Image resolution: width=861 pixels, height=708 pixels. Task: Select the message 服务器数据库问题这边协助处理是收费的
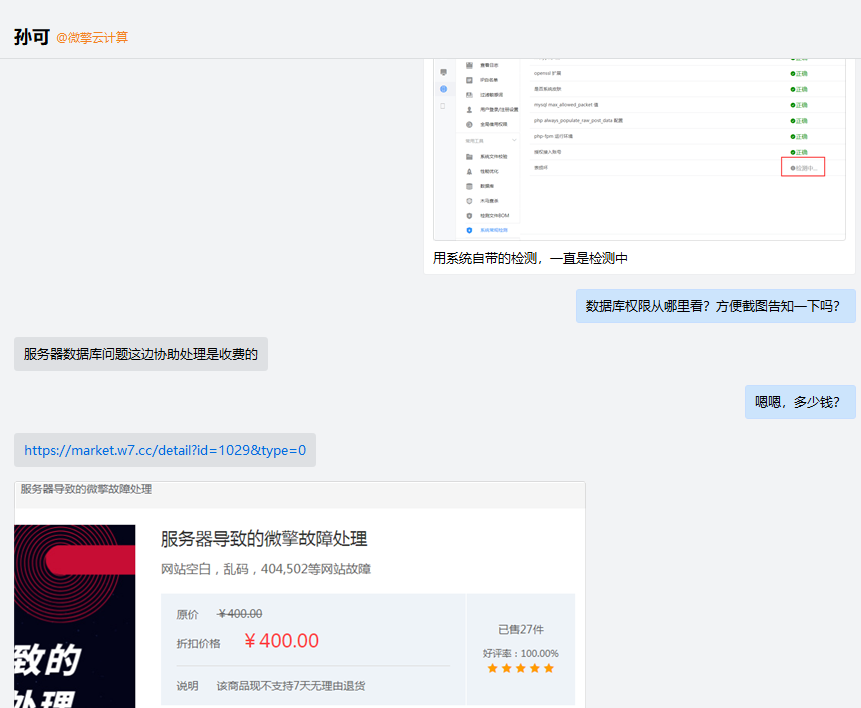click(141, 354)
